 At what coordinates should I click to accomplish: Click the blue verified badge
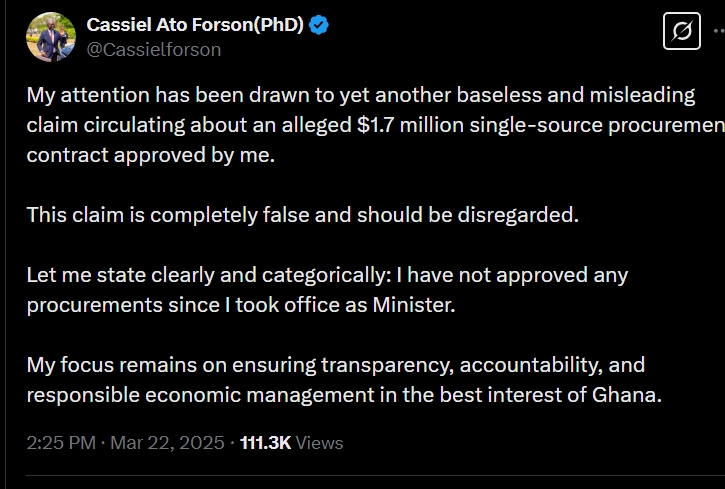click(319, 25)
